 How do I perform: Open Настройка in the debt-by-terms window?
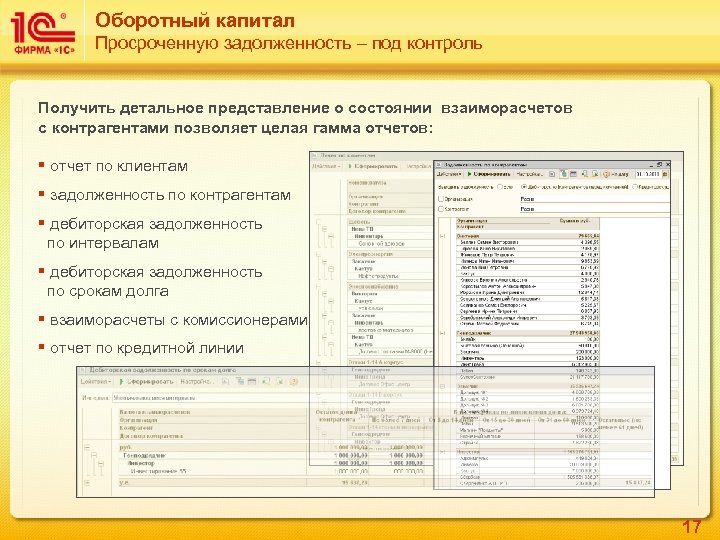coord(196,382)
